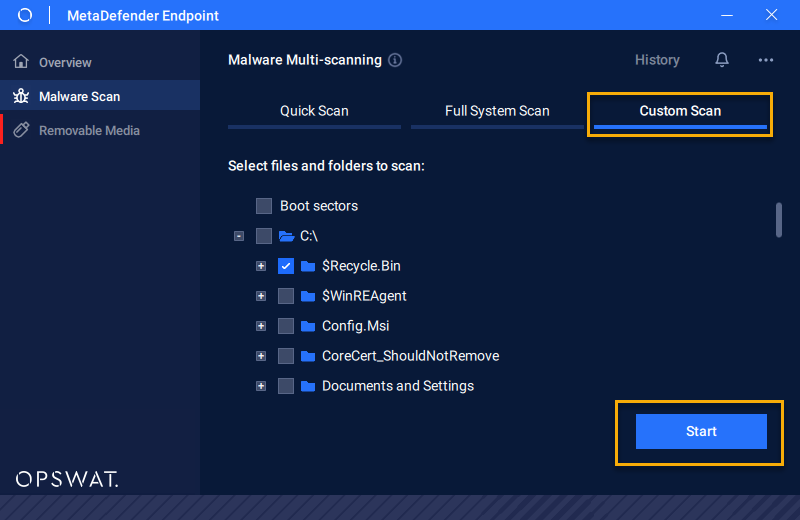
Task: Close the MetaDefender Endpoint window
Action: click(771, 15)
